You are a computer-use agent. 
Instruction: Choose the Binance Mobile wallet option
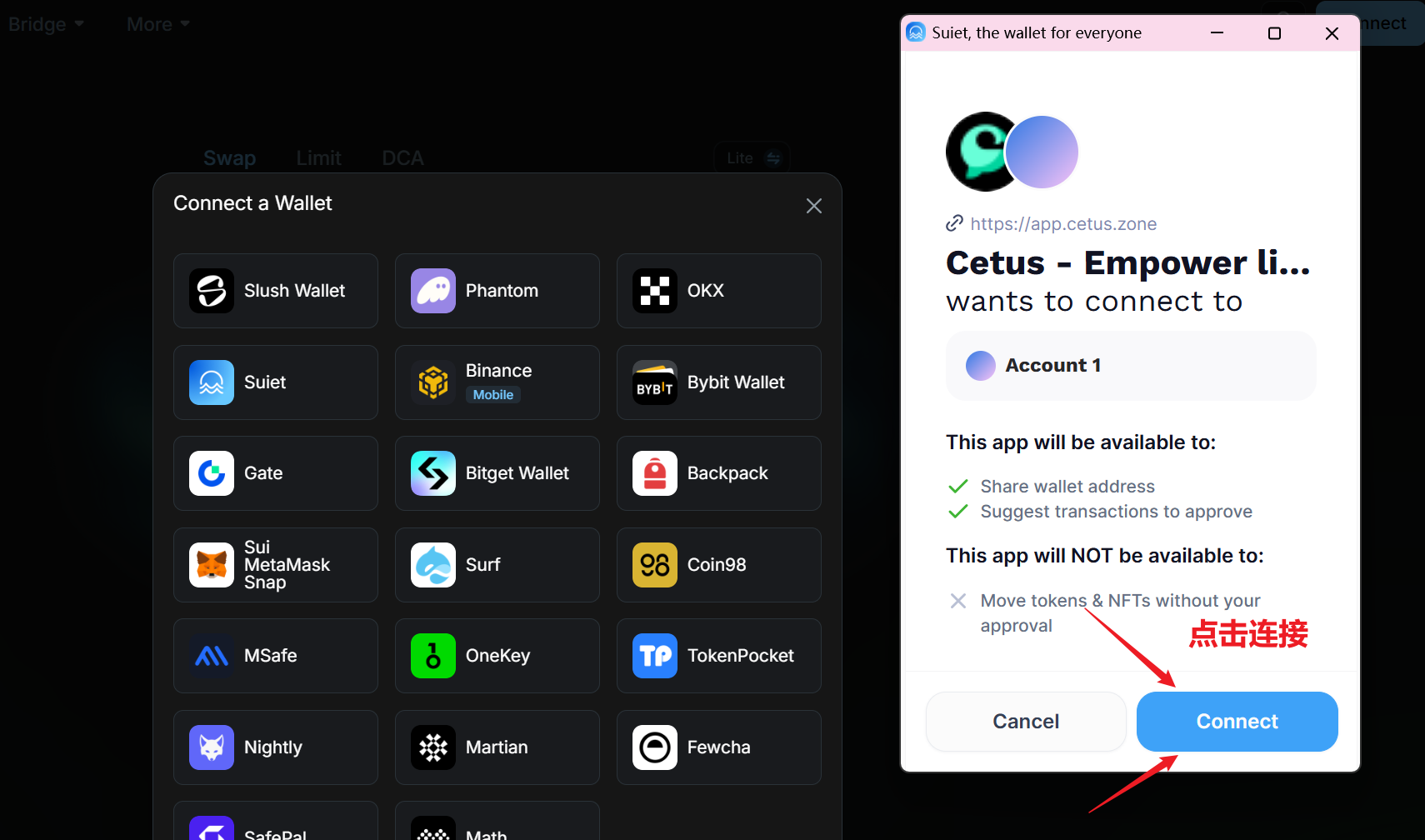[x=497, y=382]
